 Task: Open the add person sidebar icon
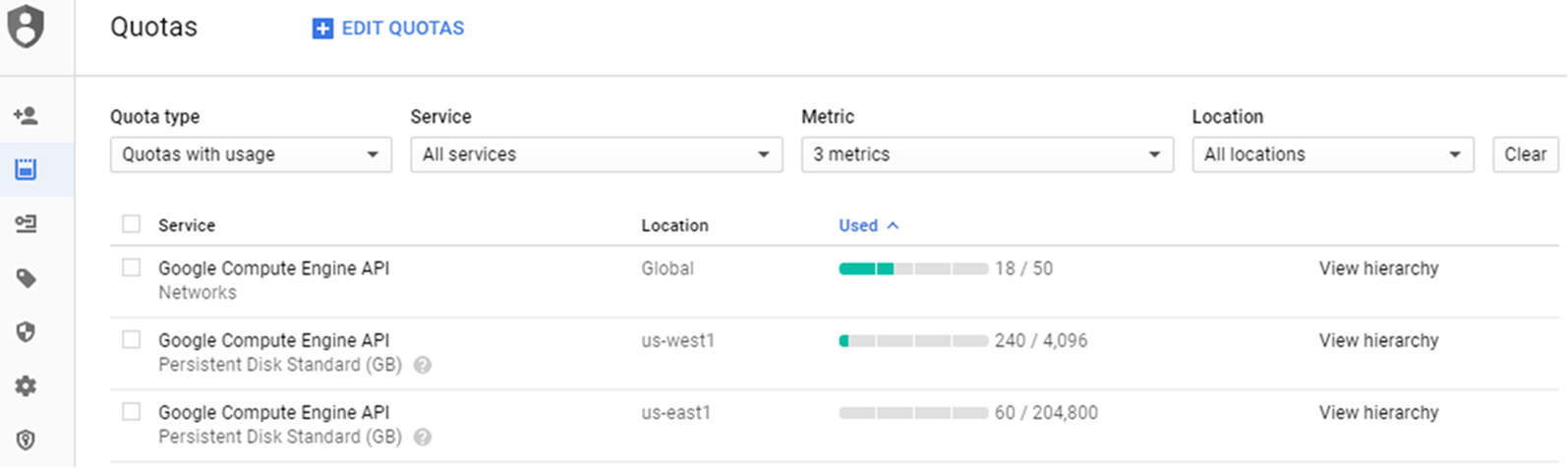26,116
